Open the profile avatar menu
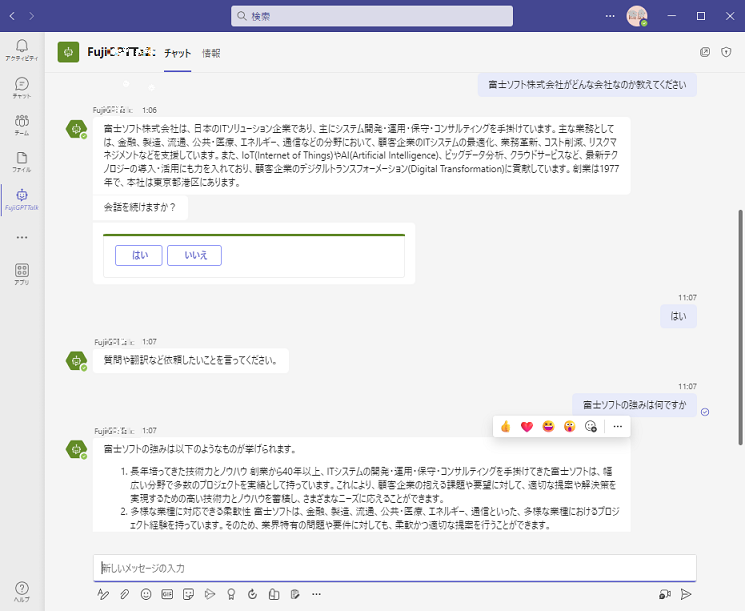 [637, 16]
